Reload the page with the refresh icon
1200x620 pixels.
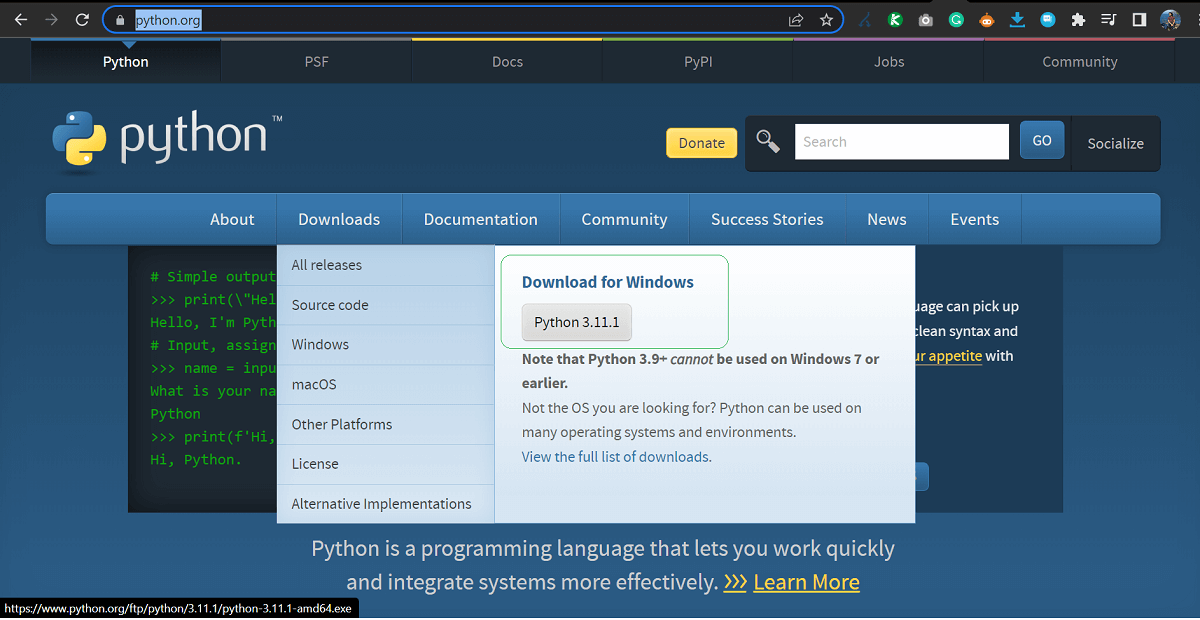[x=84, y=19]
